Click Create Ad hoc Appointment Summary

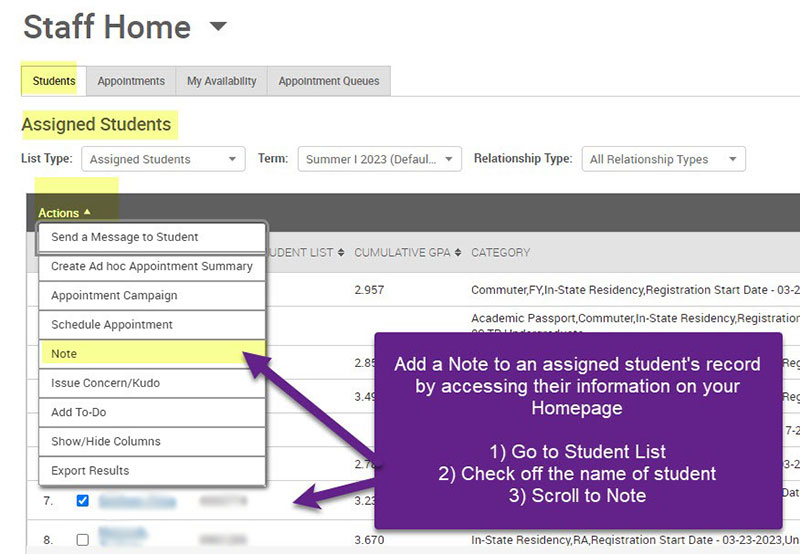(152, 267)
